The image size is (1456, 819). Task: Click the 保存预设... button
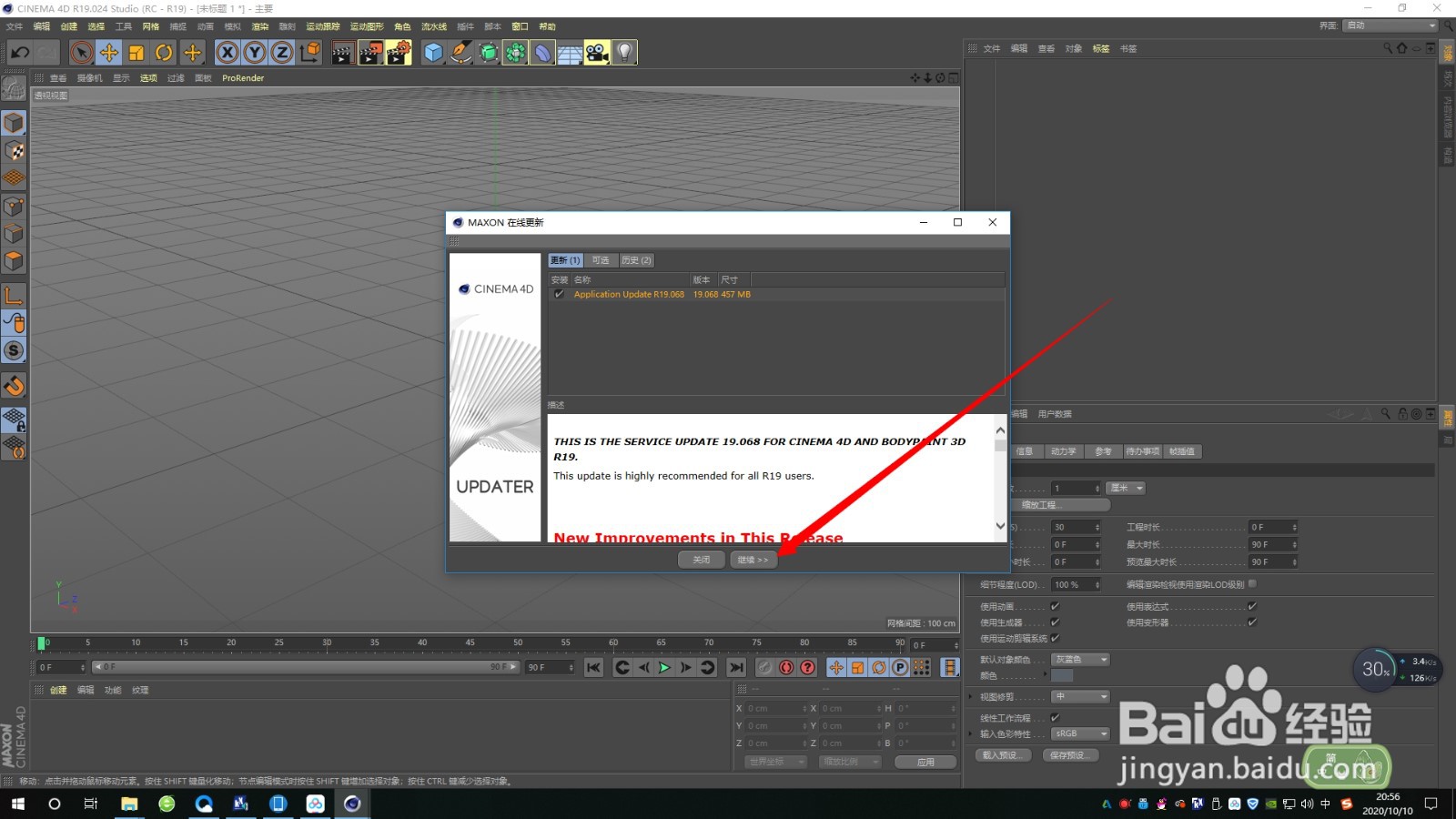point(1071,755)
